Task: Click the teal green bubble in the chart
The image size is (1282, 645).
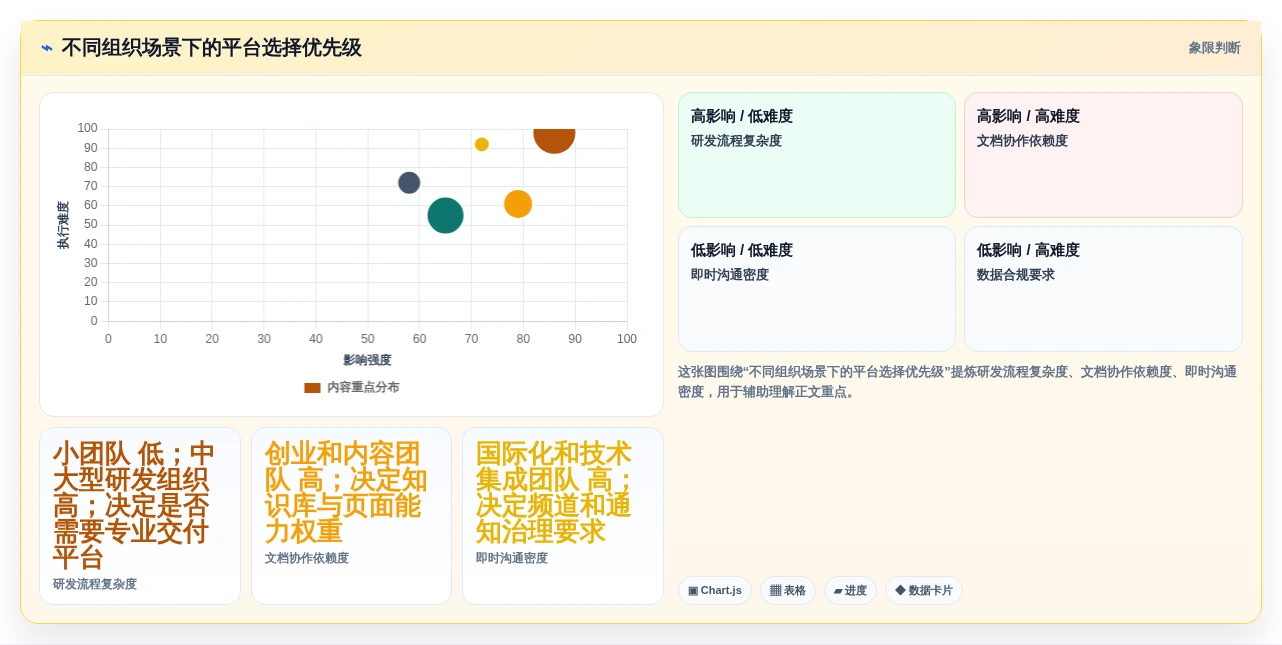Action: (x=445, y=215)
